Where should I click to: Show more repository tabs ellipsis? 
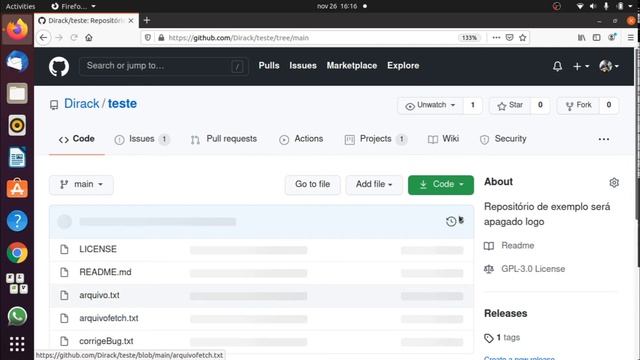click(x=604, y=139)
